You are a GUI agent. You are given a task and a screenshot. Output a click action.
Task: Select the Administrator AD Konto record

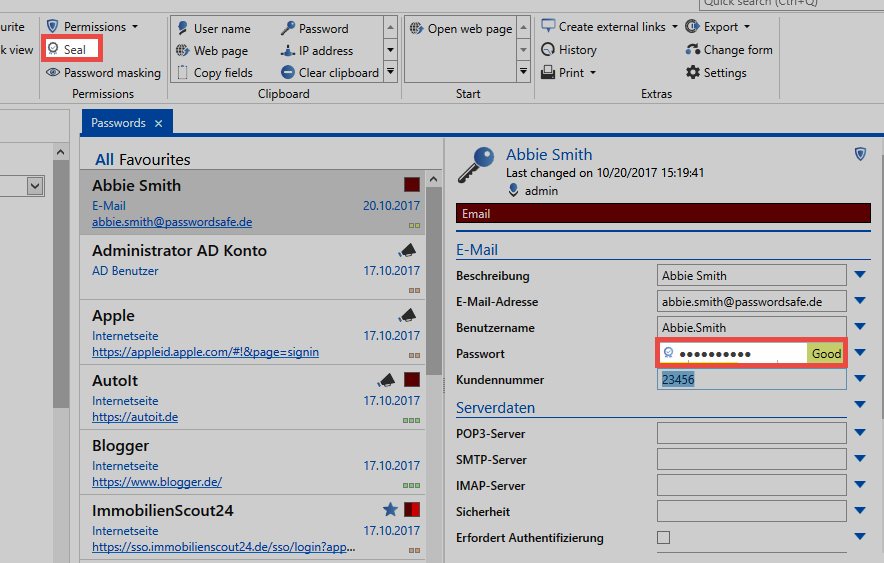click(253, 267)
